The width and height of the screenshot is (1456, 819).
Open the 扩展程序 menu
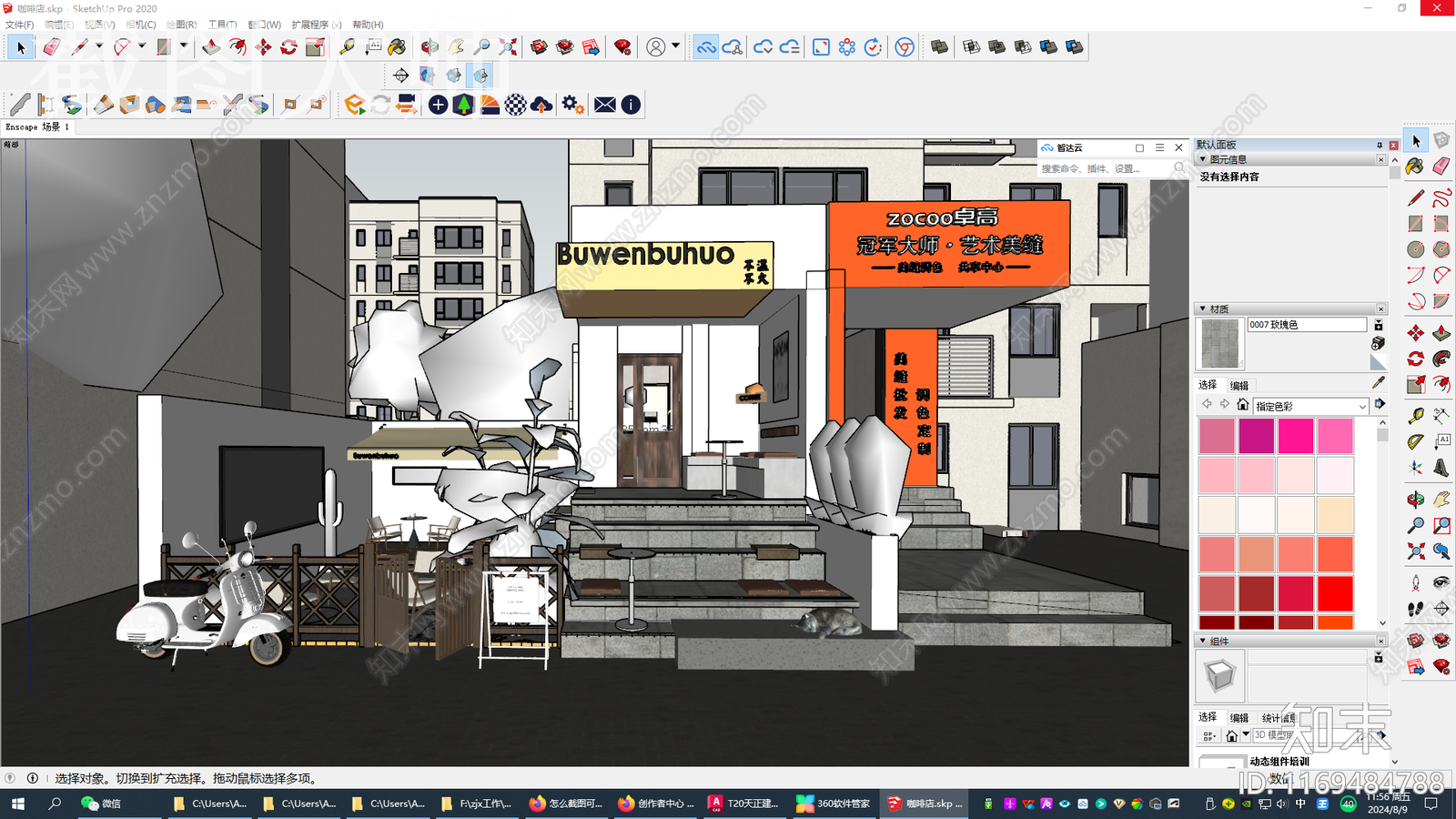tap(316, 25)
